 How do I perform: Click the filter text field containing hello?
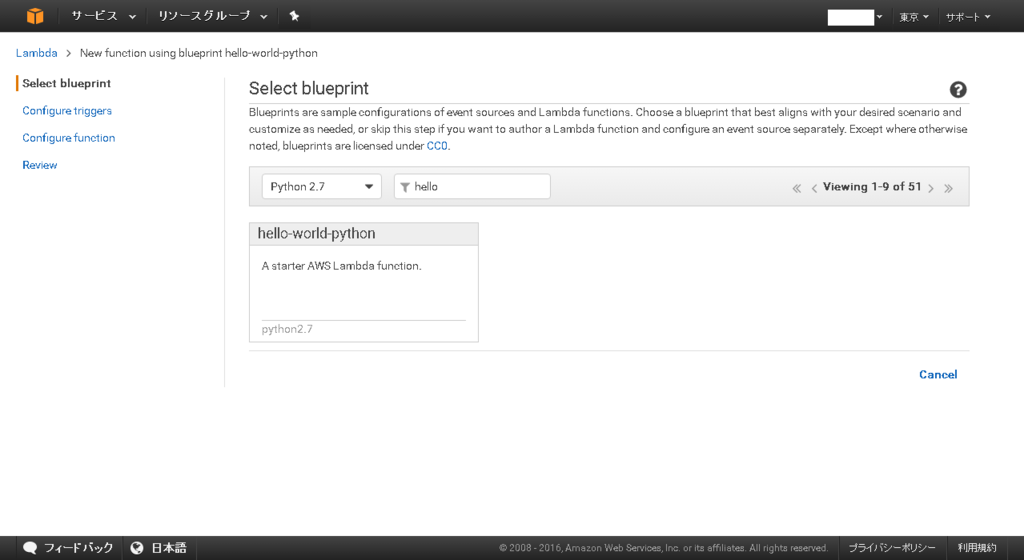click(472, 187)
